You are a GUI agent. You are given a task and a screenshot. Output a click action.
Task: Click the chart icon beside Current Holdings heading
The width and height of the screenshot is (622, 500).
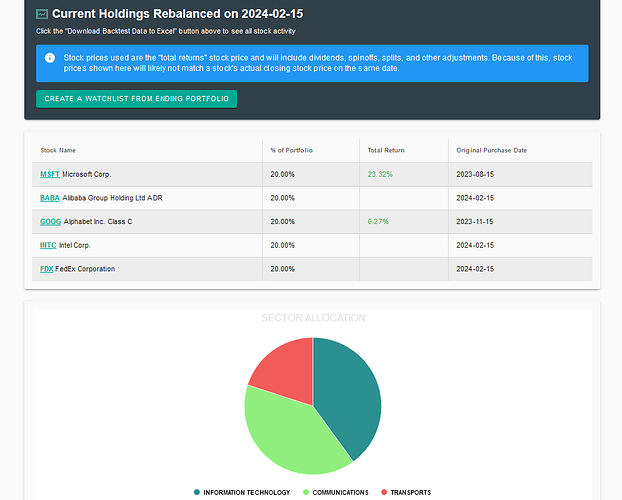pyautogui.click(x=42, y=14)
